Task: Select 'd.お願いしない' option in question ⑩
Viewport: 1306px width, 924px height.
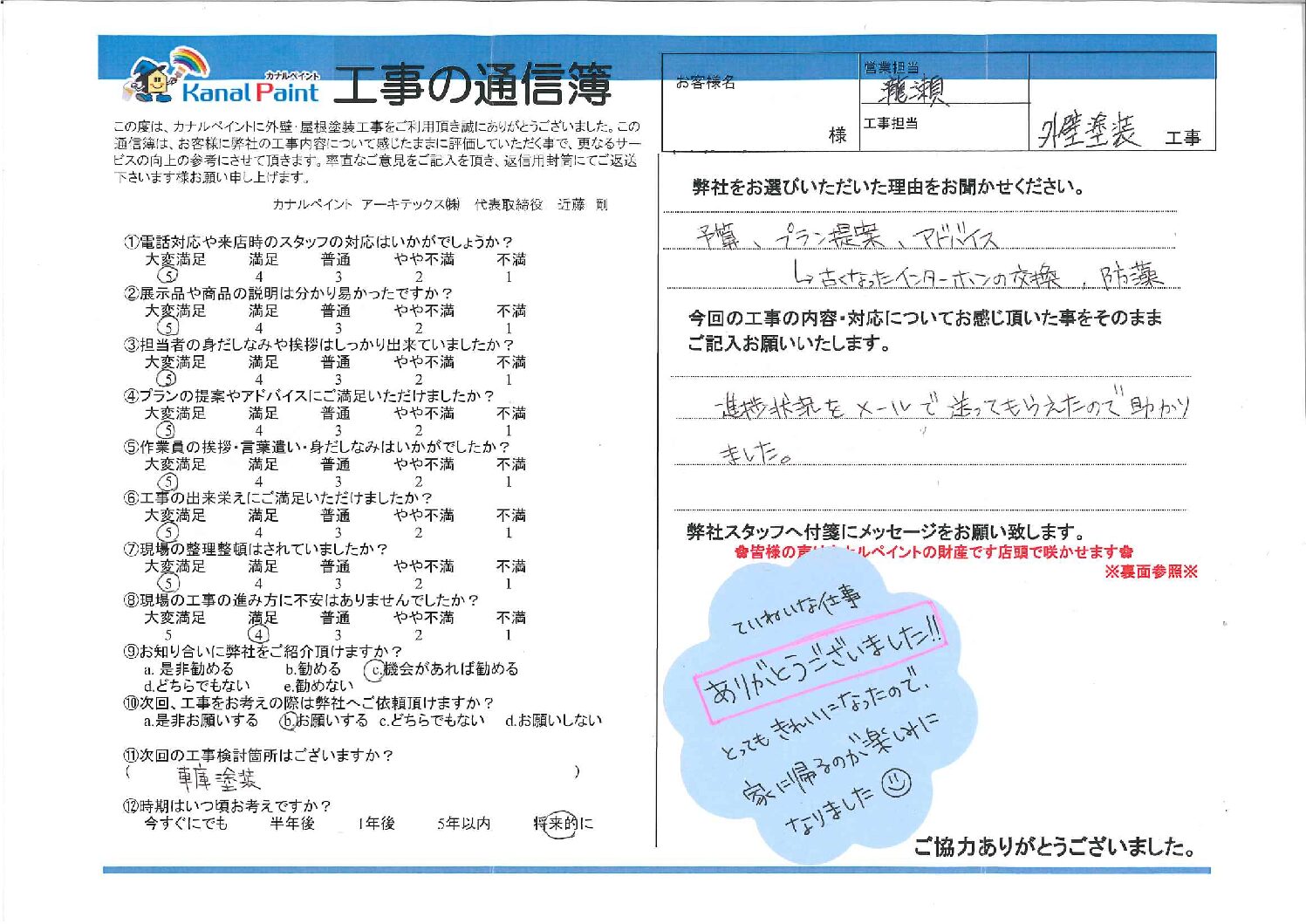Action: [553, 721]
